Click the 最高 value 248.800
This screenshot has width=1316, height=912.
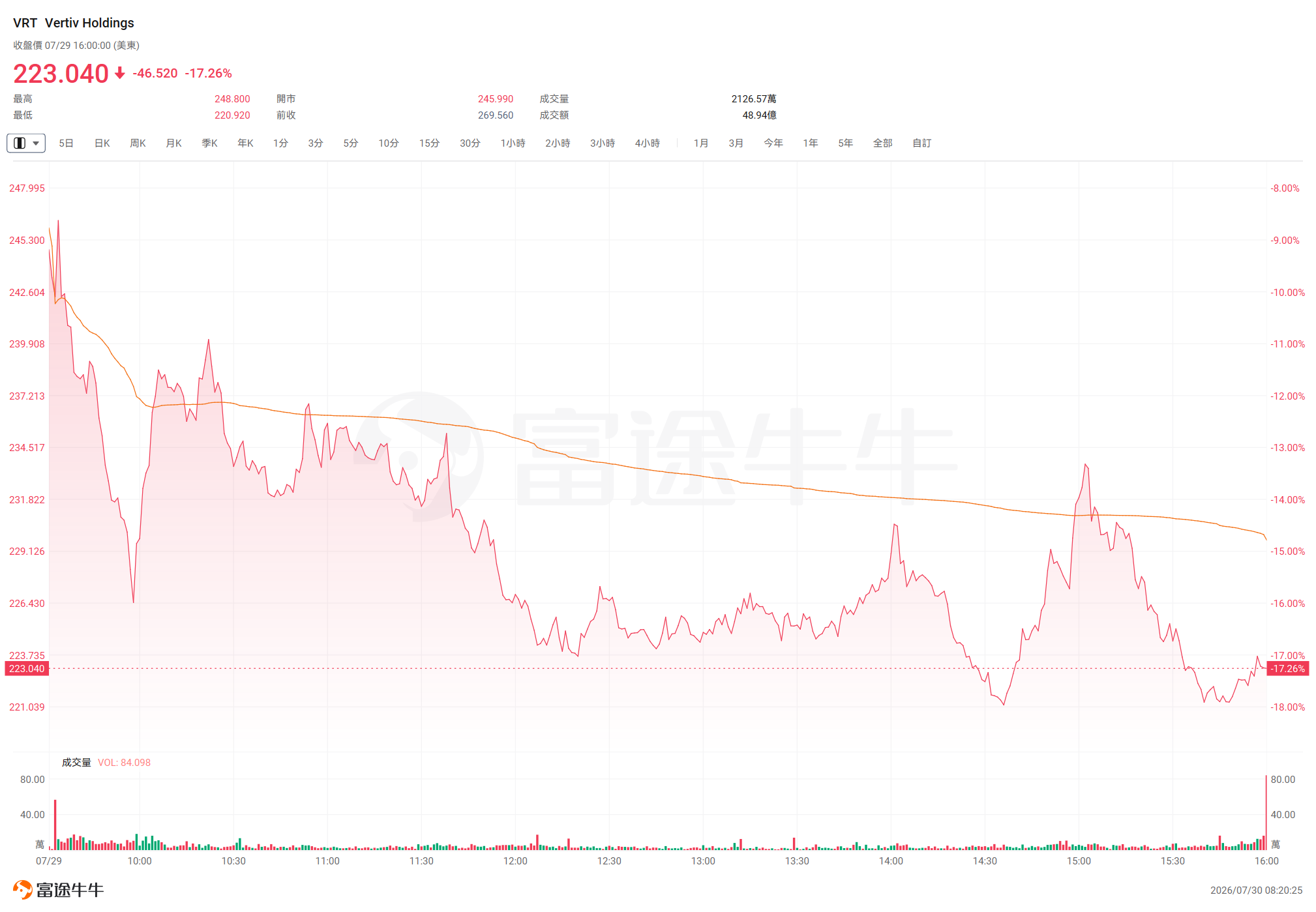pos(232,99)
